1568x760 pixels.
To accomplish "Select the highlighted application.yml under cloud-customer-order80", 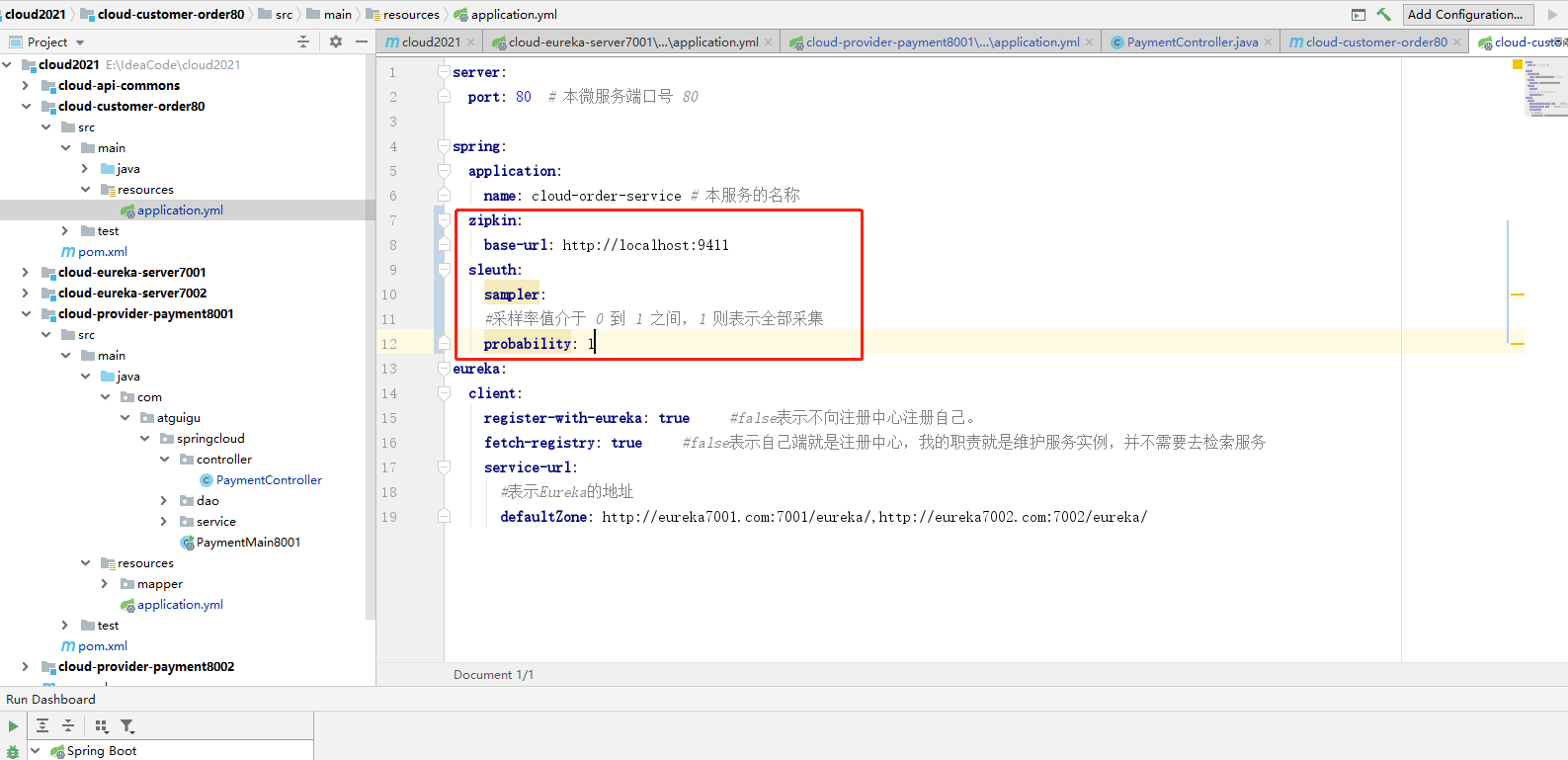I will pyautogui.click(x=180, y=211).
